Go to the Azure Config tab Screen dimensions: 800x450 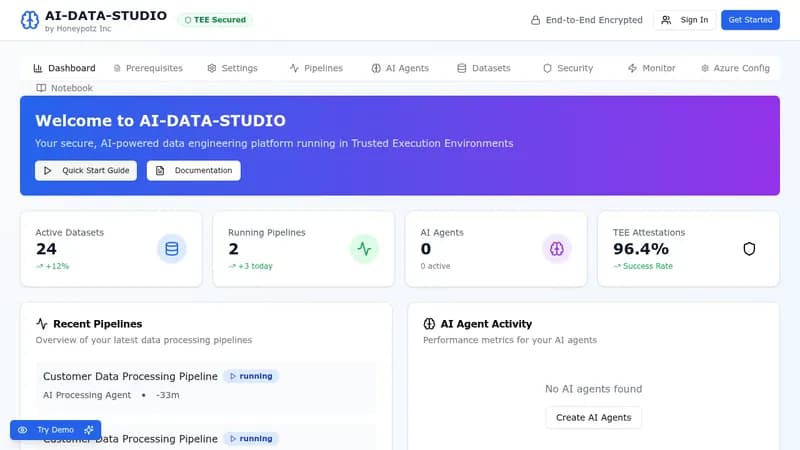735,68
